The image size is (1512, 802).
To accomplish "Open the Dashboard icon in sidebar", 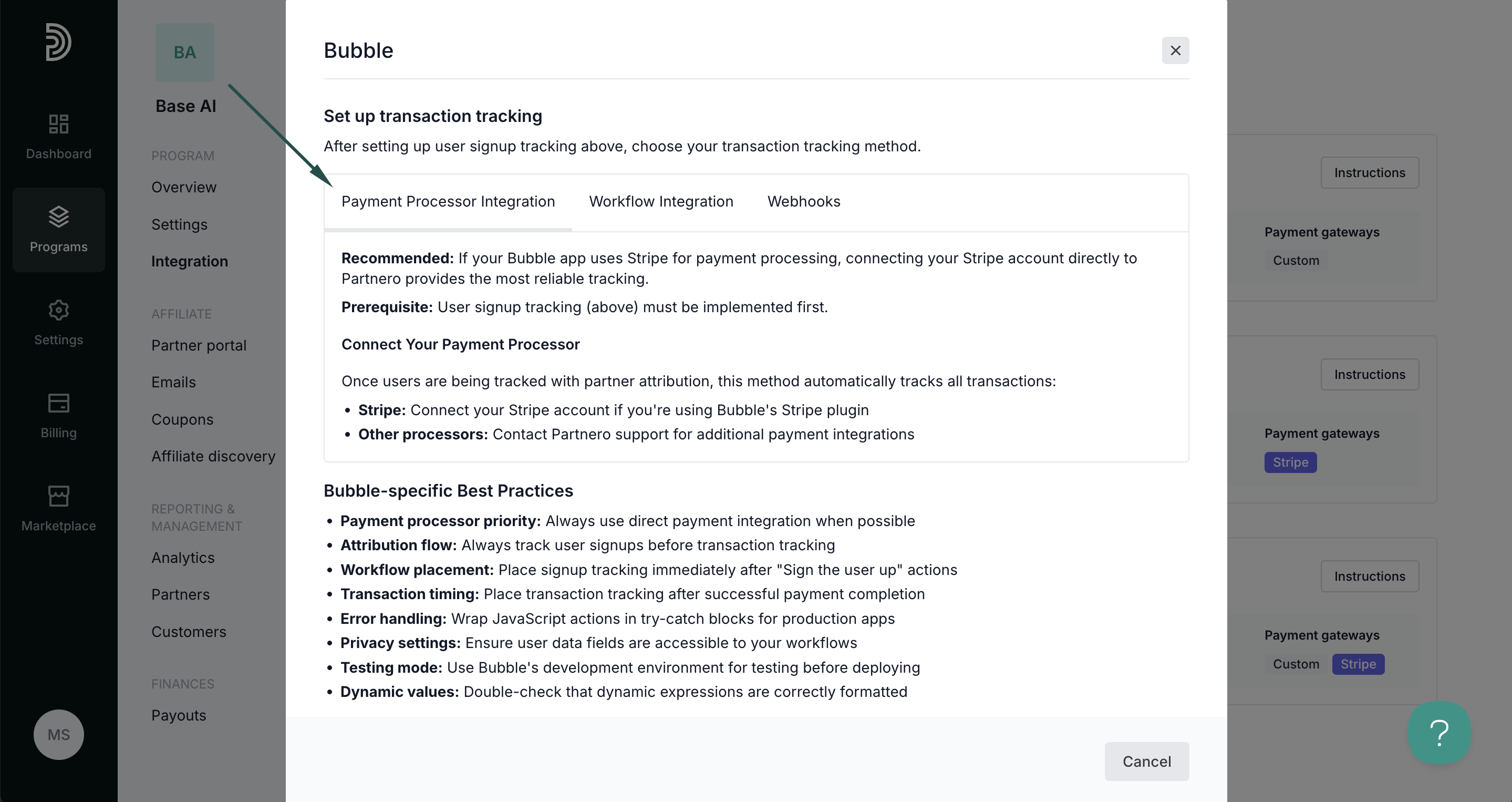I will pyautogui.click(x=59, y=124).
